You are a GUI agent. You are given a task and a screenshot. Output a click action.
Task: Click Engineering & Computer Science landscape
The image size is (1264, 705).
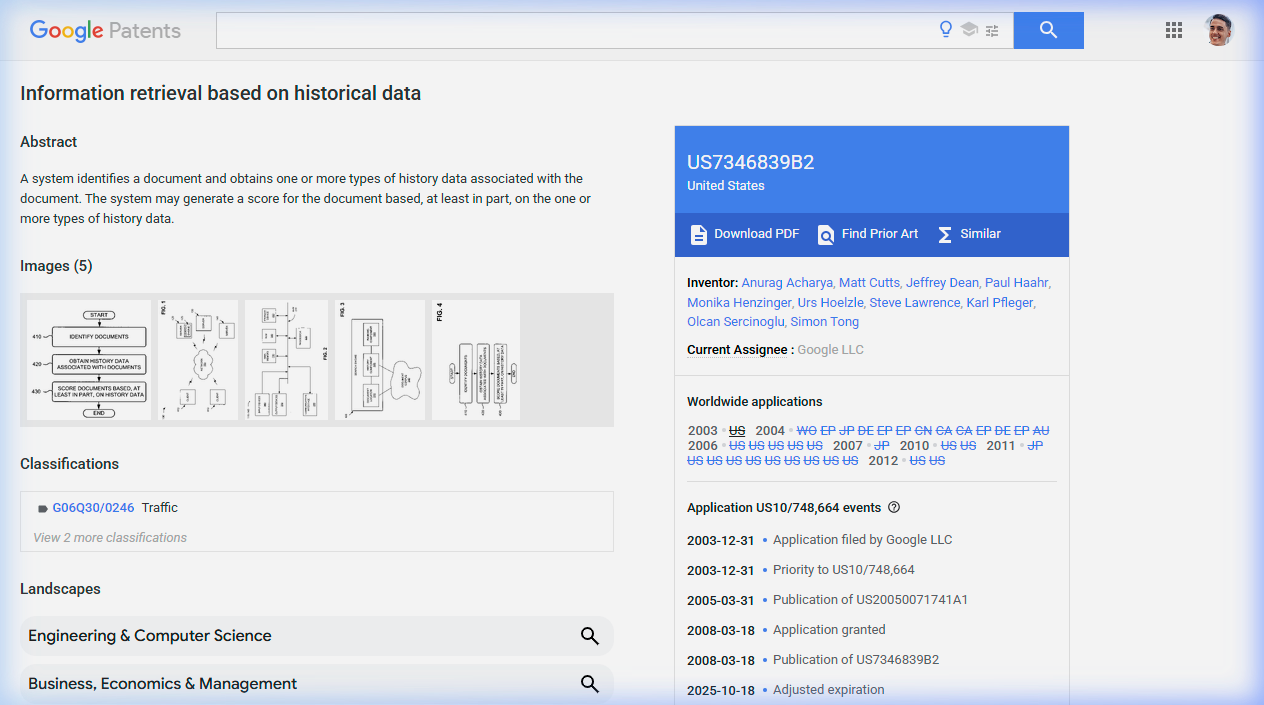point(317,636)
